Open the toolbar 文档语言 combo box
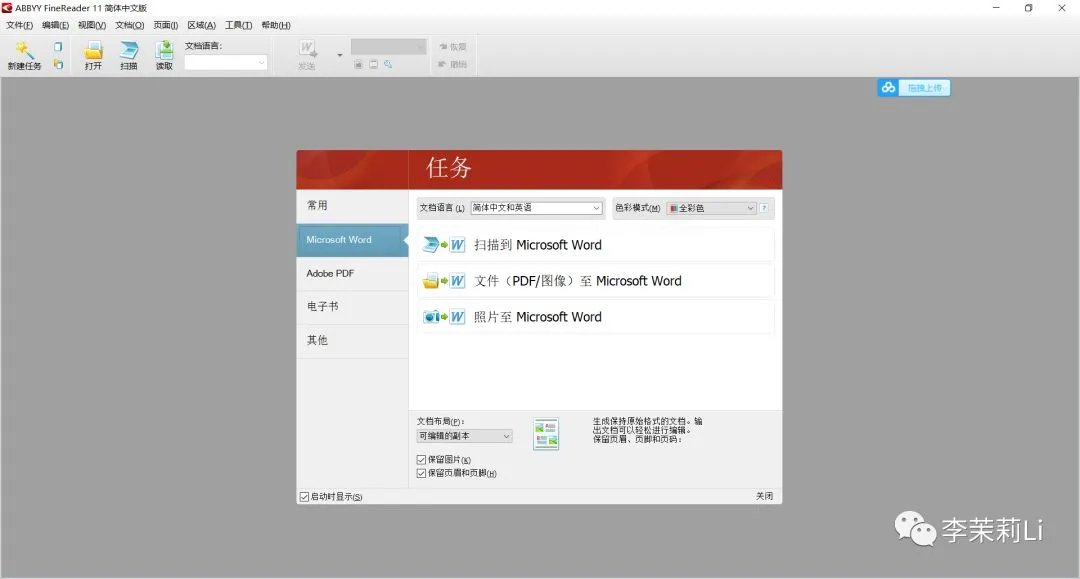 point(225,62)
